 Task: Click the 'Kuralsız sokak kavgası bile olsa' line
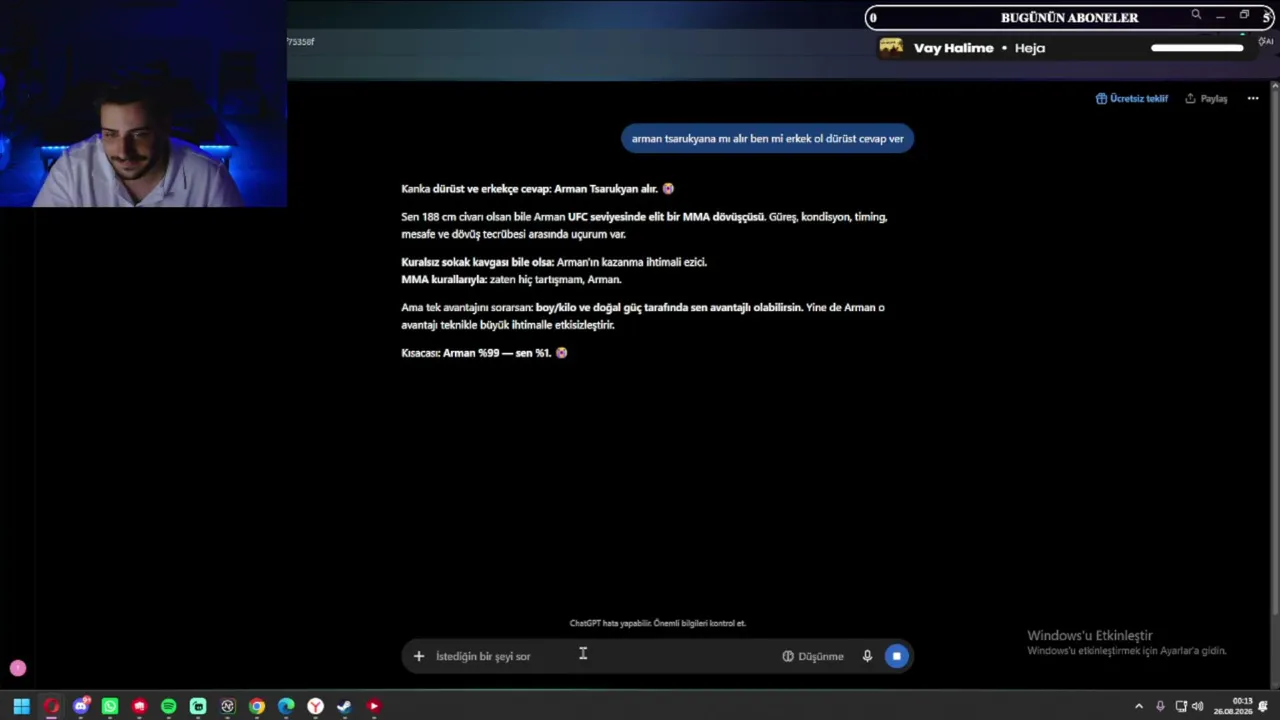click(x=554, y=262)
